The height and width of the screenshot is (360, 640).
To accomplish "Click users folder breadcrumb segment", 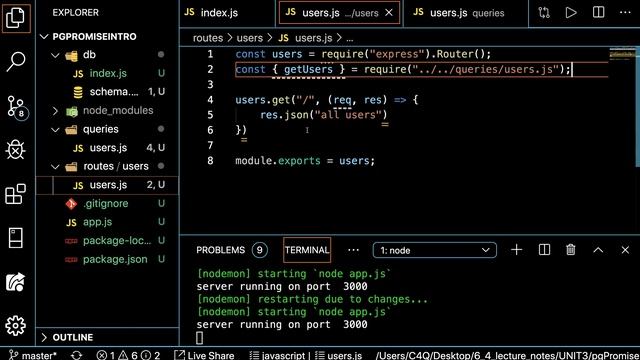I will coord(249,38).
